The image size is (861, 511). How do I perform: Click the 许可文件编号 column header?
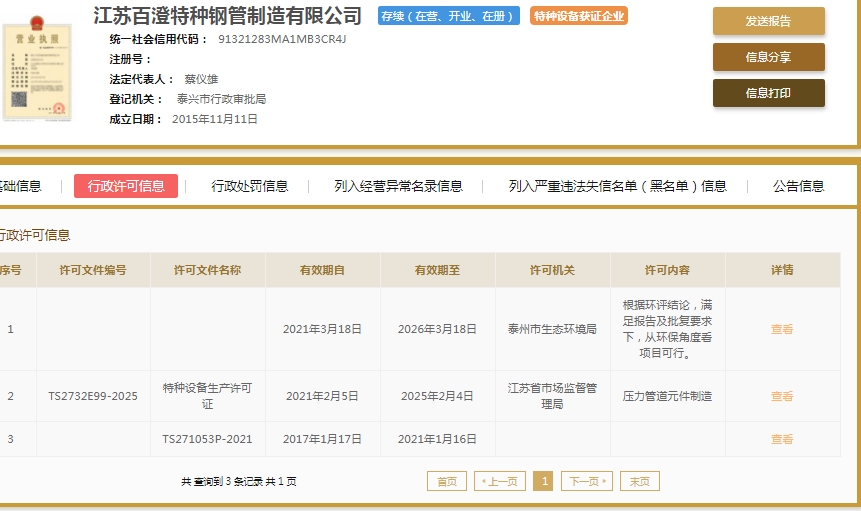[93, 270]
